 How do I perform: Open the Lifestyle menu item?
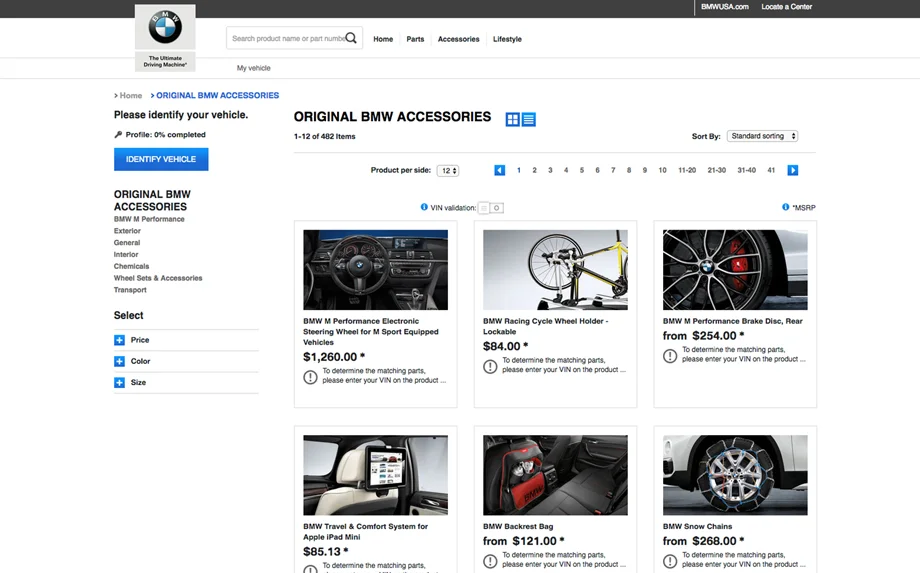pos(507,39)
